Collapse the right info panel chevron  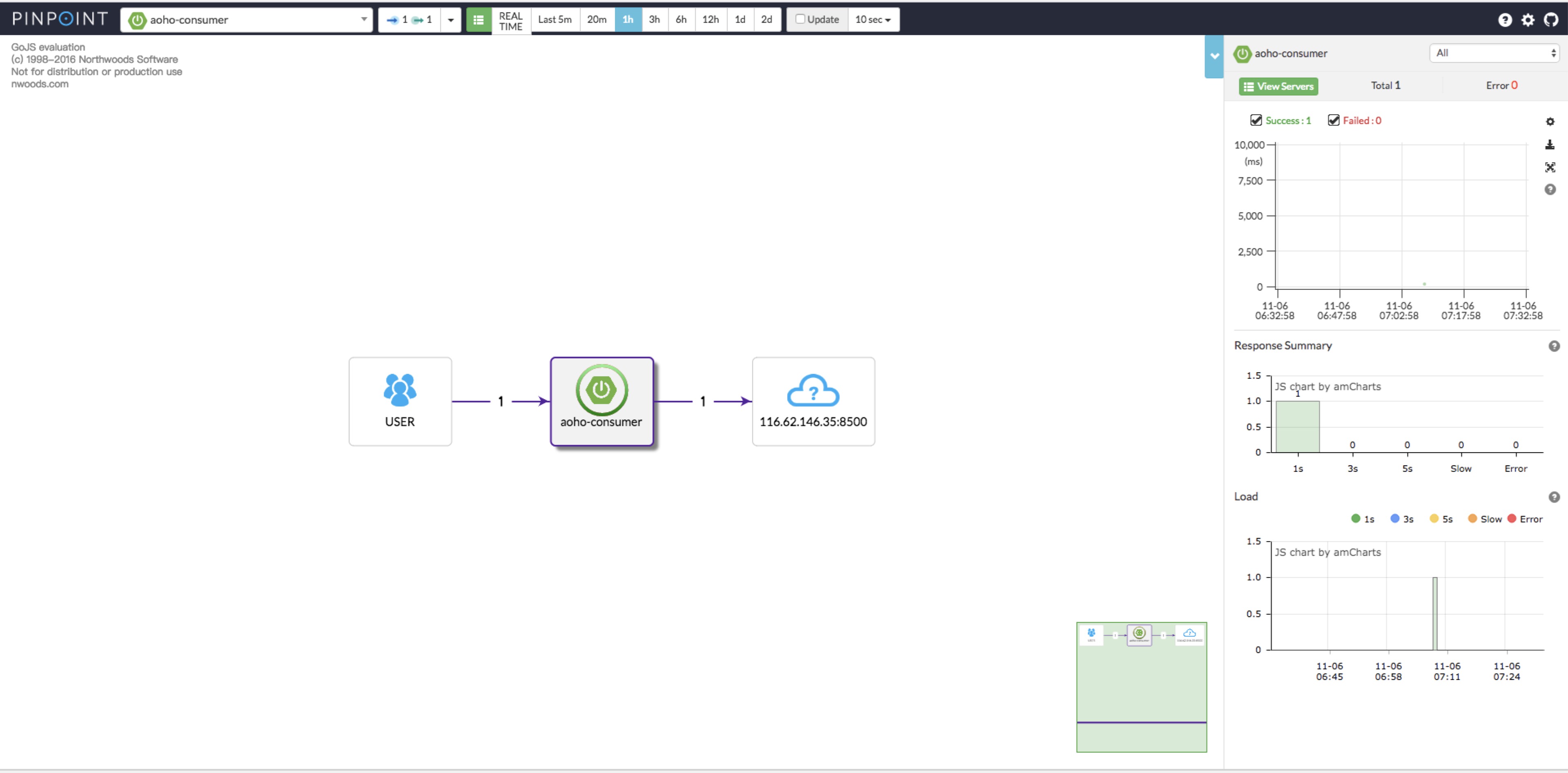1214,56
